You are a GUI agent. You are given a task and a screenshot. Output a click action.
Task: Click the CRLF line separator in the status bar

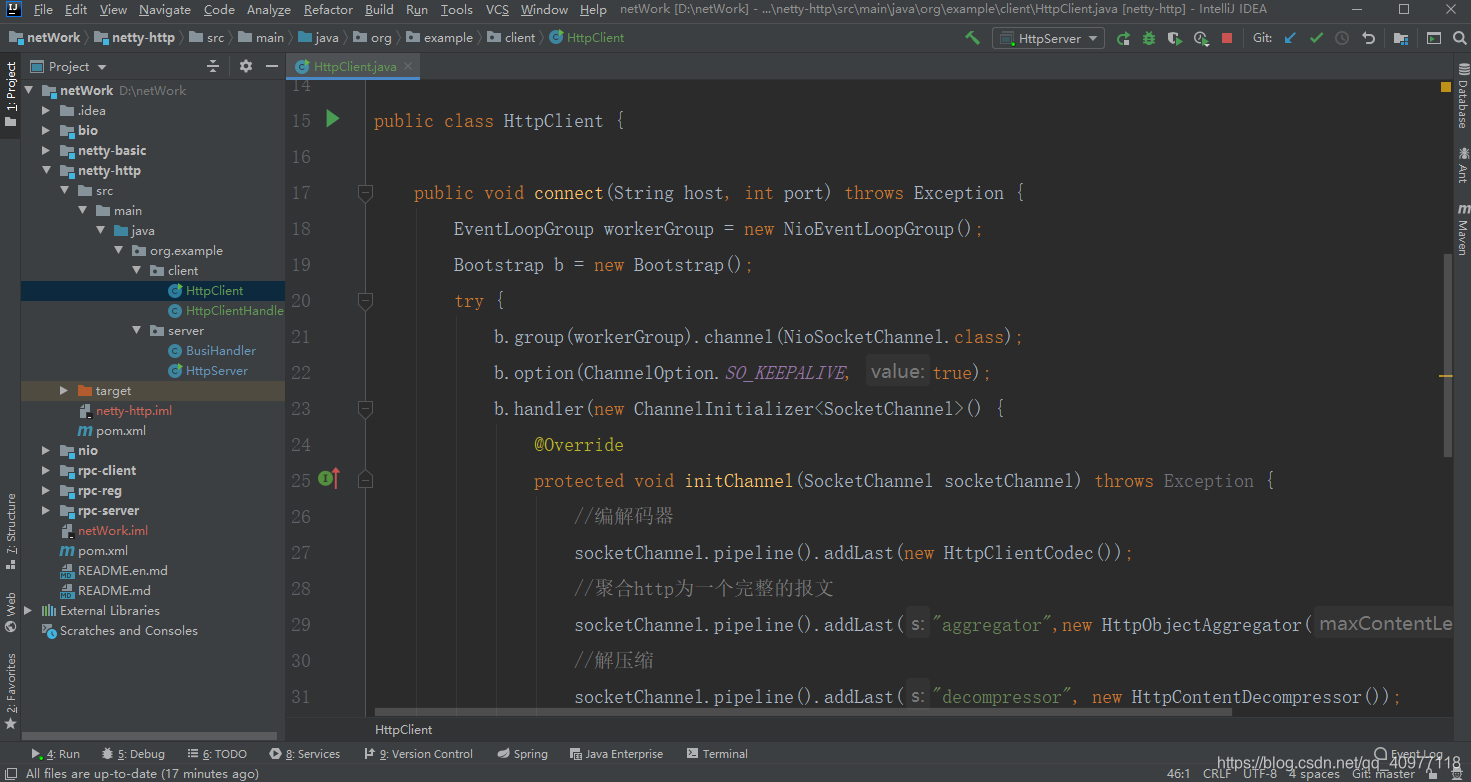click(x=1217, y=774)
